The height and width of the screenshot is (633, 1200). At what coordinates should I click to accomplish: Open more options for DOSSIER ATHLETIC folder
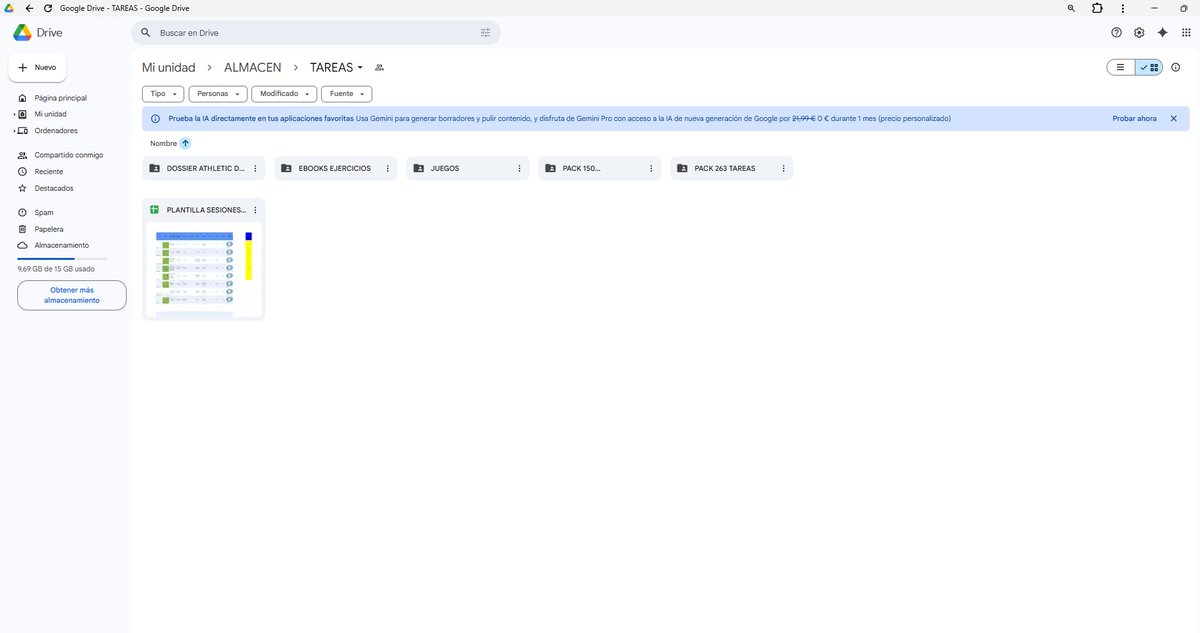(255, 169)
